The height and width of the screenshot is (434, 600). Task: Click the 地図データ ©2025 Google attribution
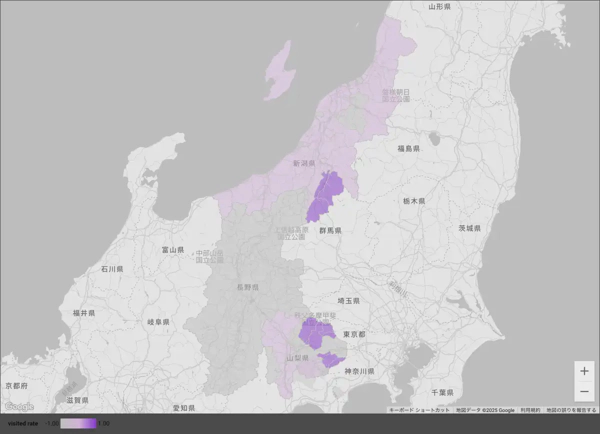(x=485, y=410)
